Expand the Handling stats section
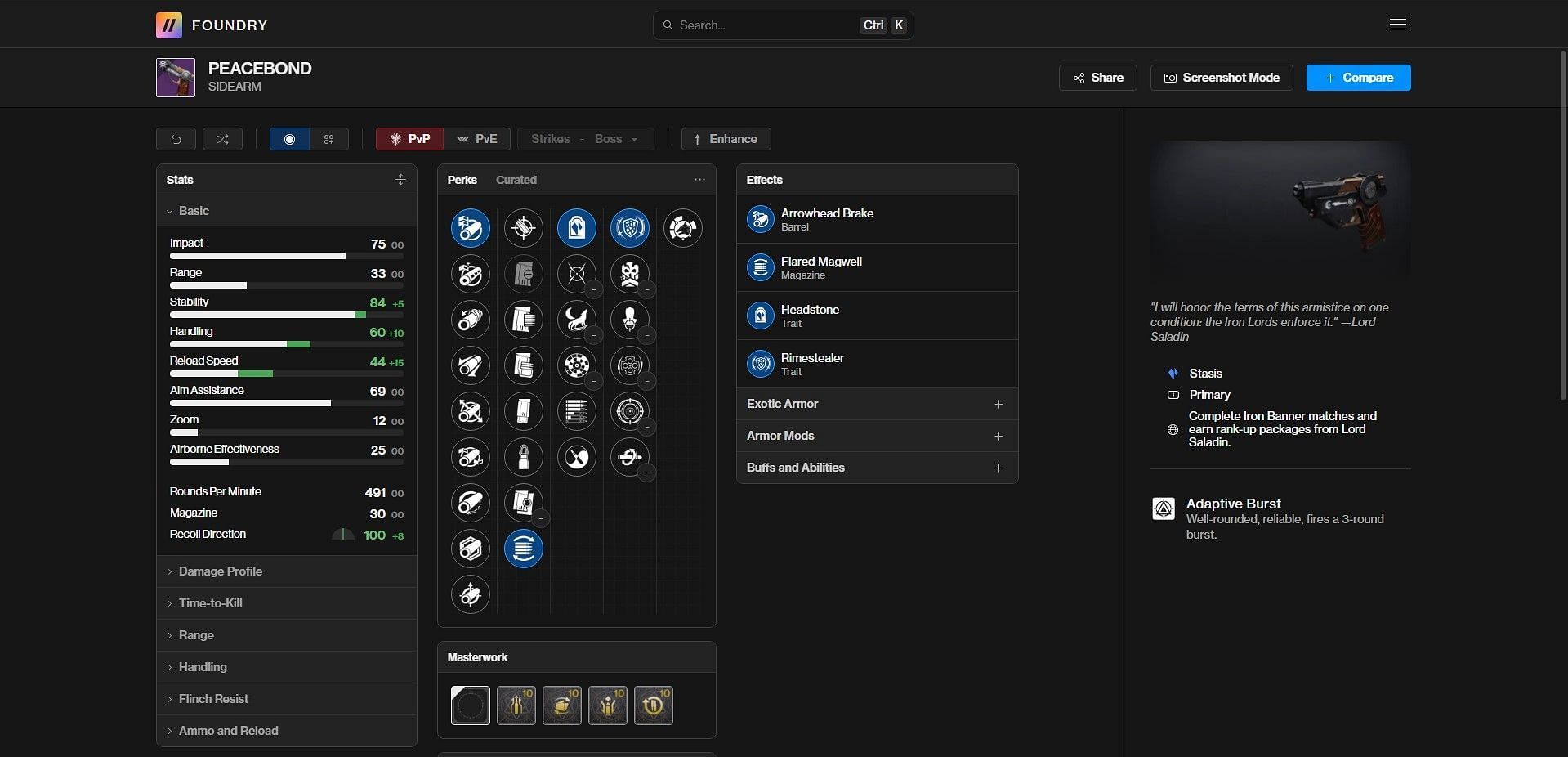This screenshot has width=1568, height=757. tap(287, 667)
